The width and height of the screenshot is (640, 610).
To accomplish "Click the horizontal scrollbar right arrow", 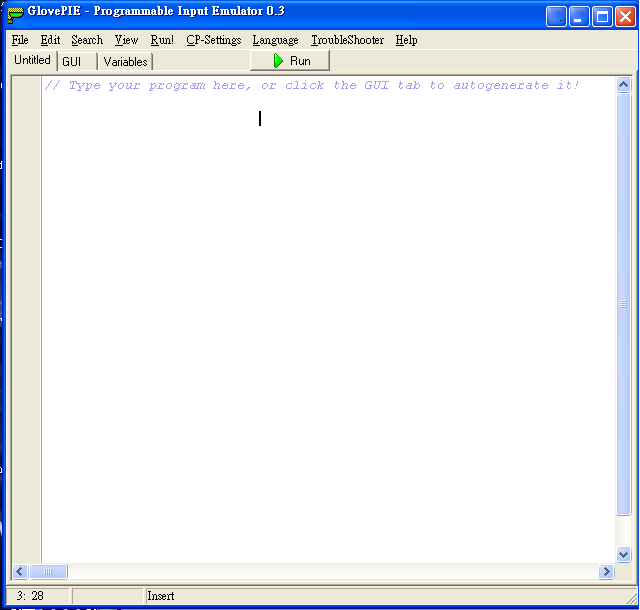I will coord(607,572).
